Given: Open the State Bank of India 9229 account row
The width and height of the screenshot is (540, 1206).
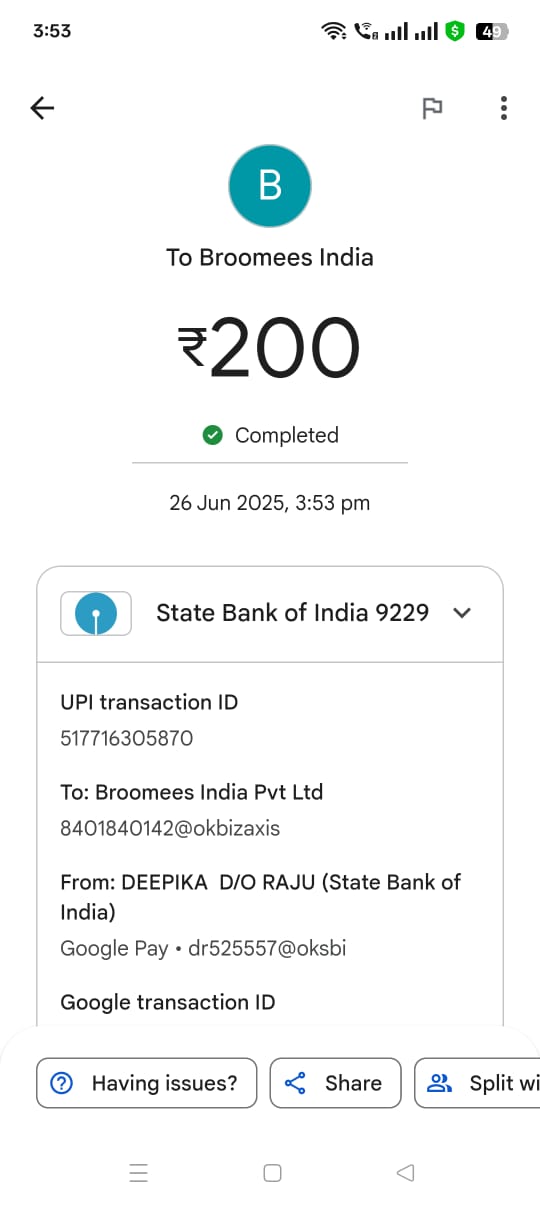Looking at the screenshot, I should pyautogui.click(x=270, y=614).
